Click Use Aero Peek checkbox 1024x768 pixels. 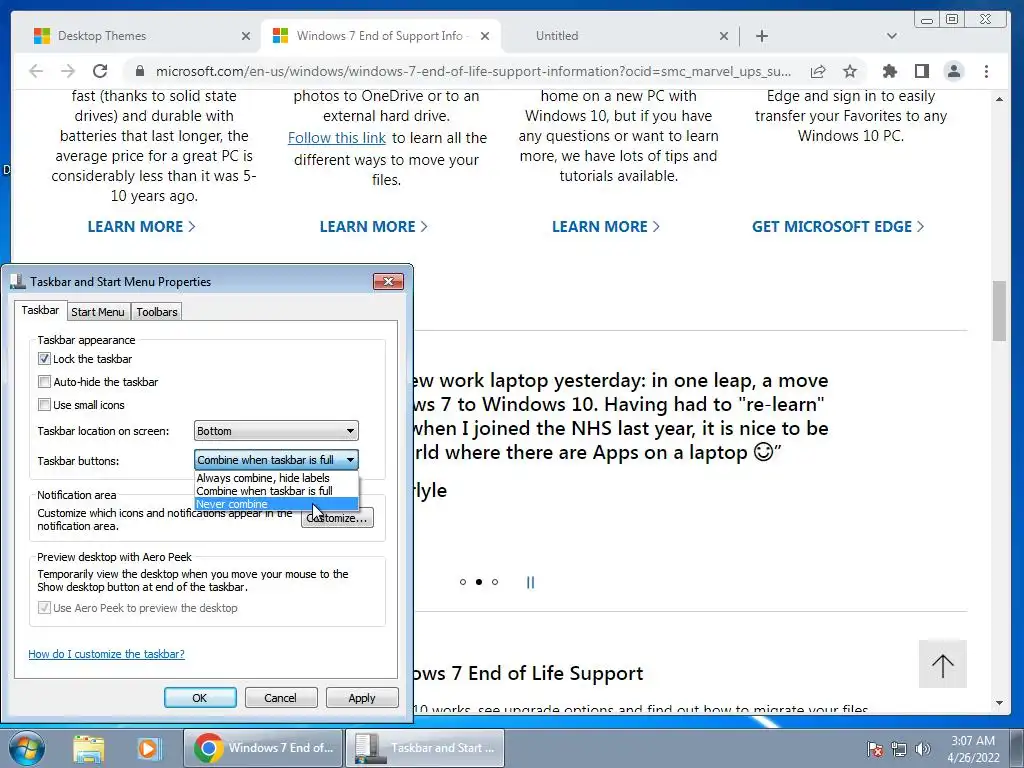(x=44, y=608)
